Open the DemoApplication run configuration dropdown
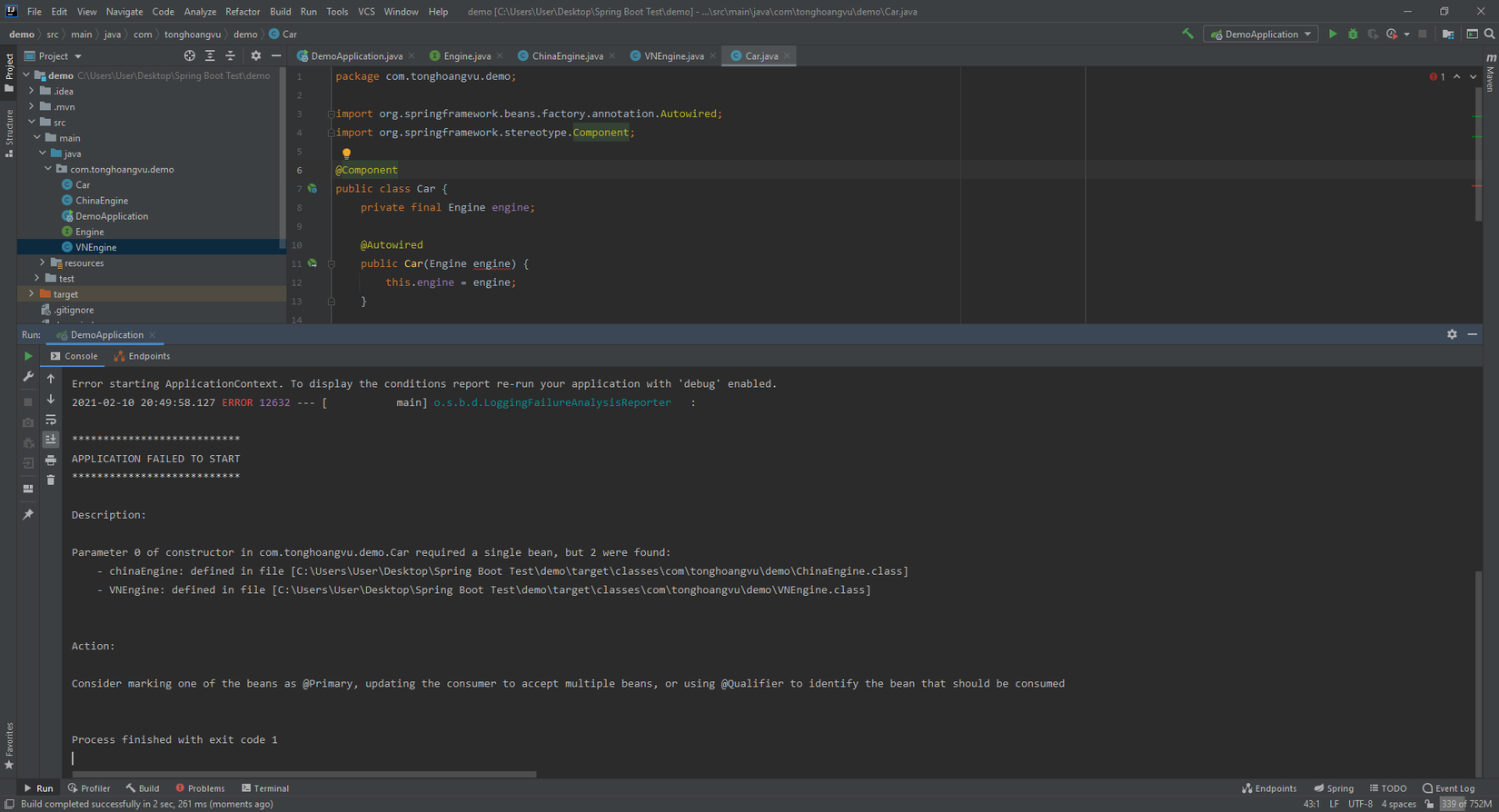This screenshot has width=1499, height=812. 1261,35
